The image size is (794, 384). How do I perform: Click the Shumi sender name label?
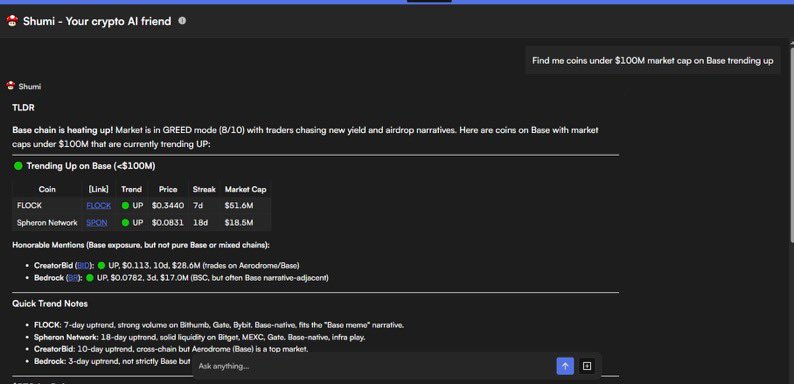[30, 87]
